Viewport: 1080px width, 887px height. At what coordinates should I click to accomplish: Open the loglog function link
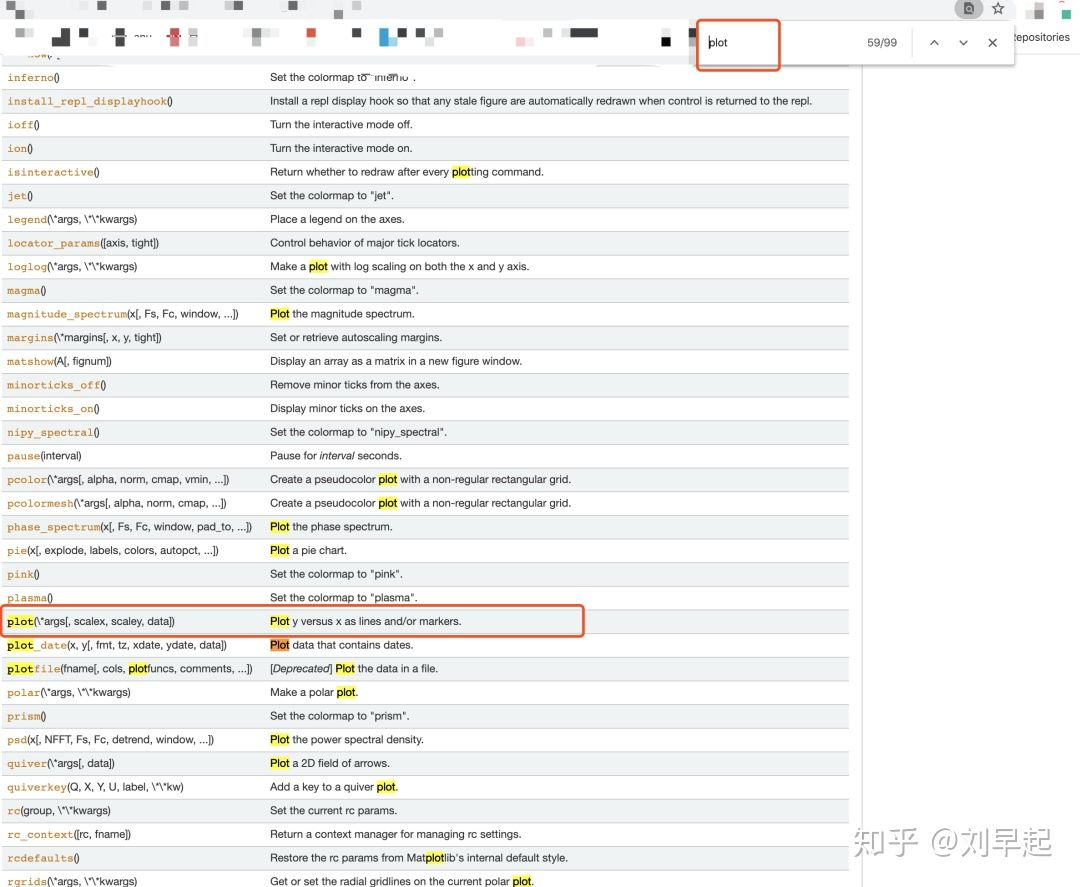pos(27,267)
